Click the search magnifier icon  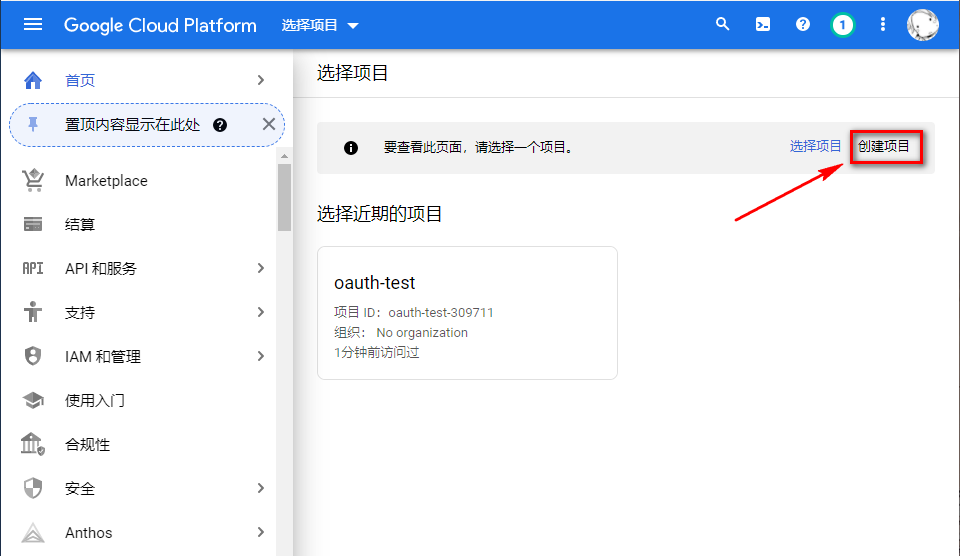click(x=722, y=24)
